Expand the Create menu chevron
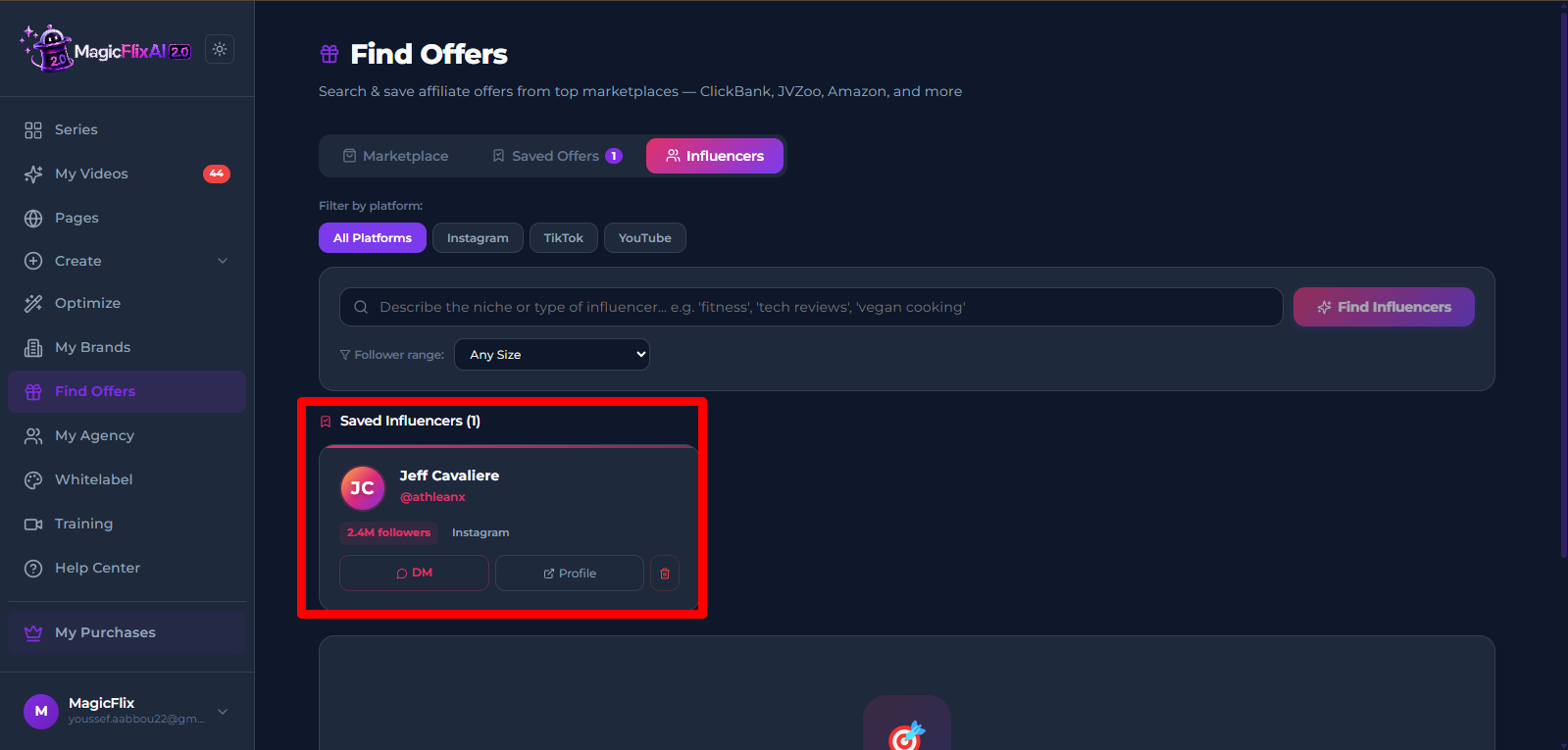Viewport: 1568px width, 750px height. coord(223,261)
